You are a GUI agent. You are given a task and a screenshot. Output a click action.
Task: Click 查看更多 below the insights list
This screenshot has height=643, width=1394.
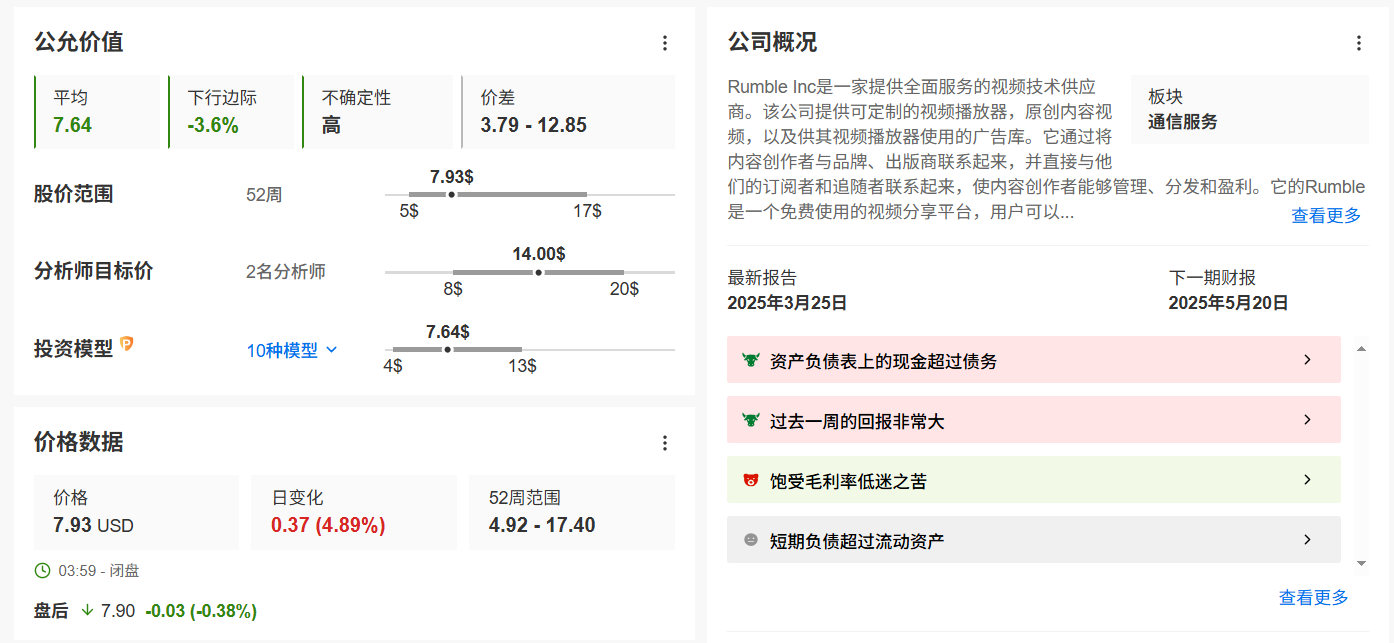(1314, 597)
